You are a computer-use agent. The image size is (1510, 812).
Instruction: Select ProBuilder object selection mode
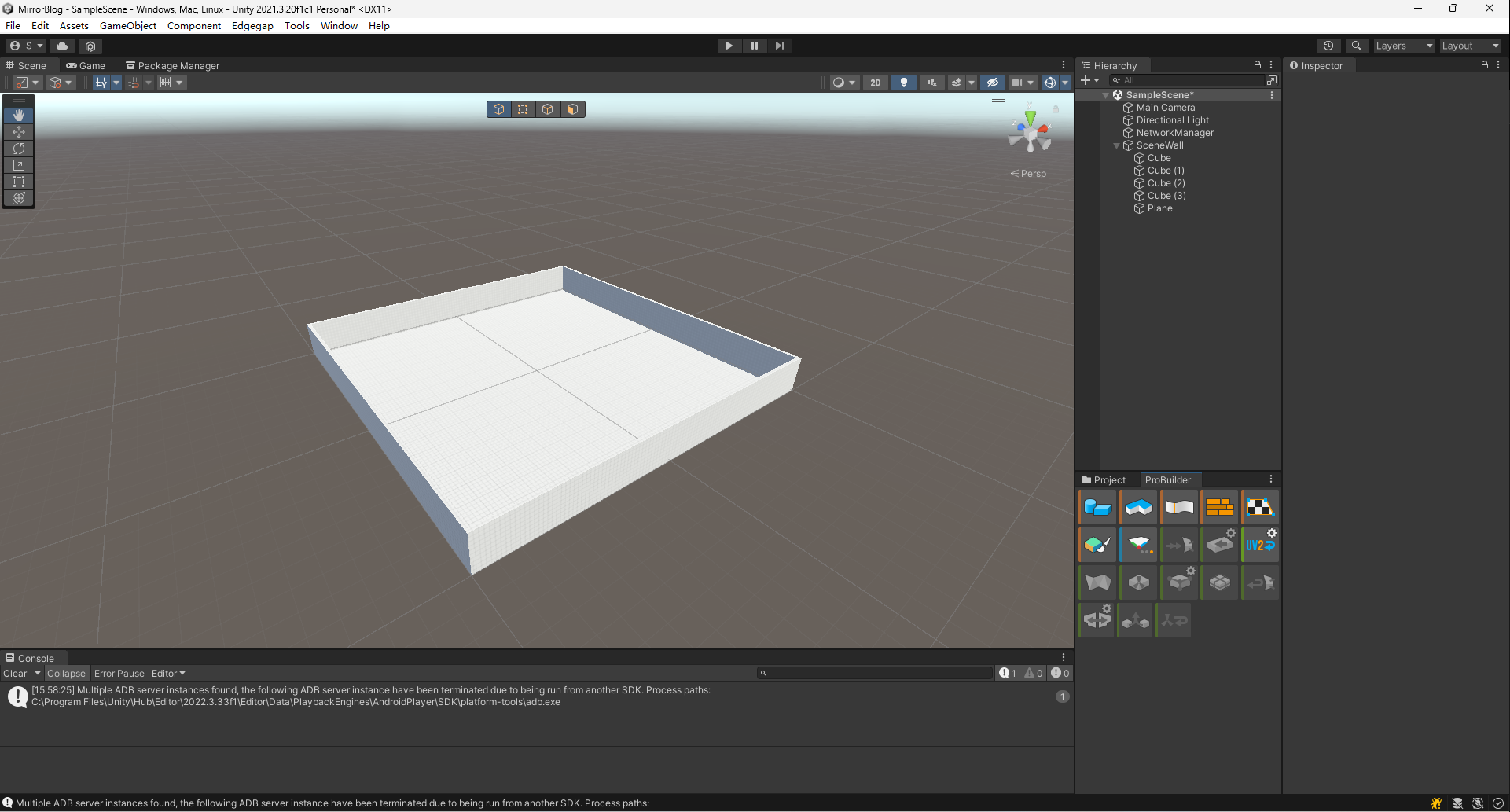click(499, 109)
